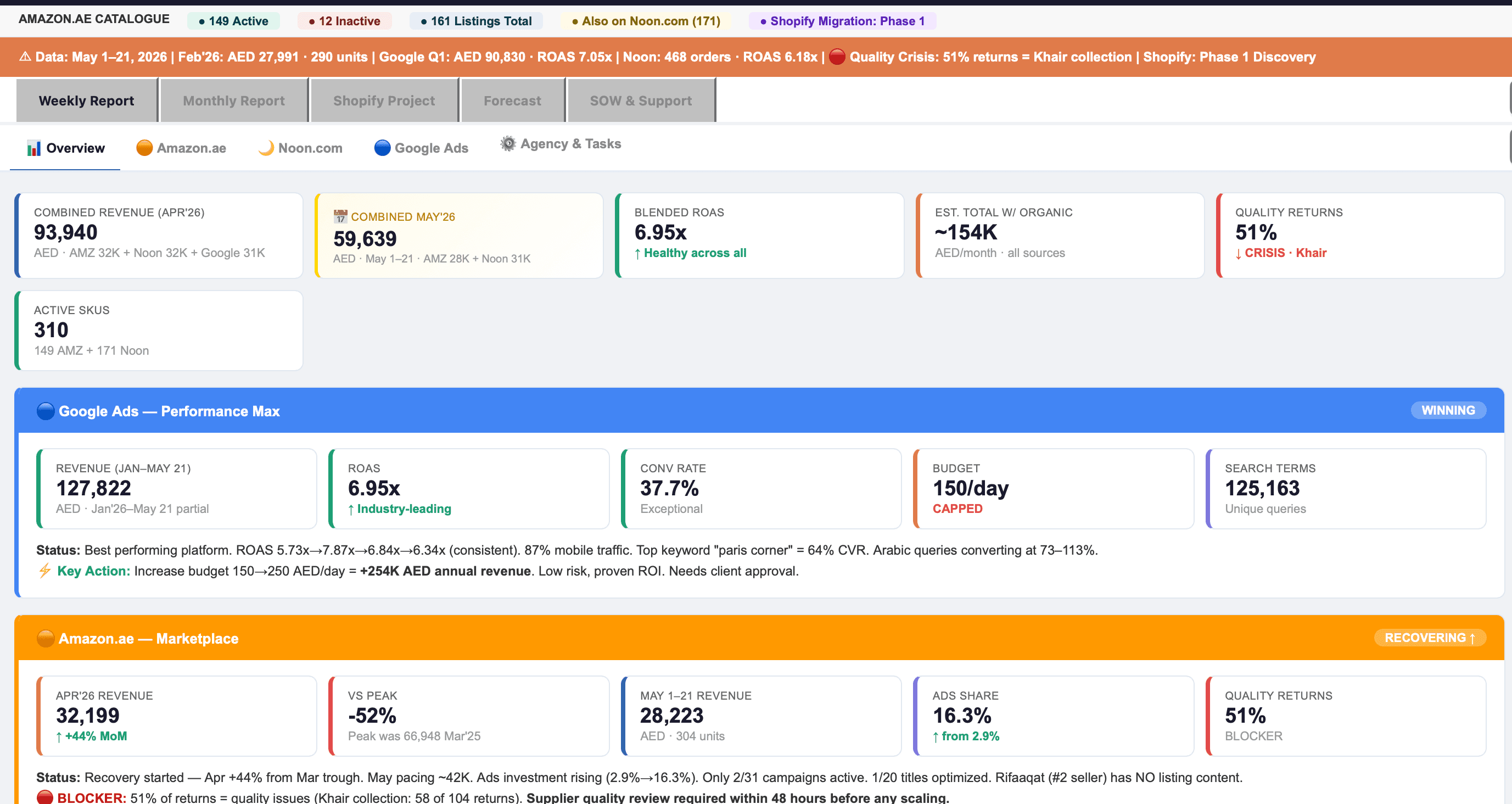Select the VS Peak -52% card

(469, 716)
